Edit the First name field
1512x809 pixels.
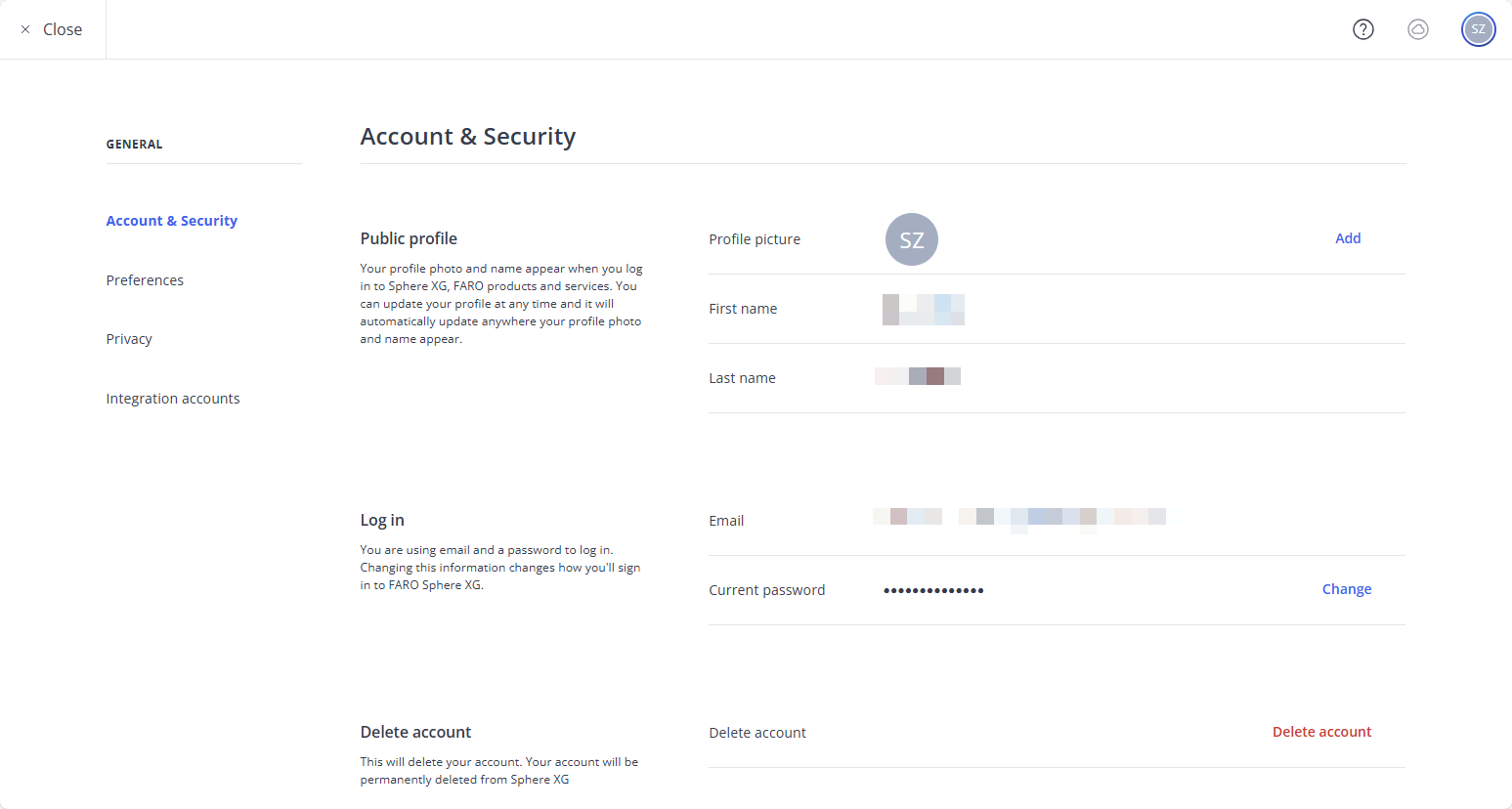point(923,309)
